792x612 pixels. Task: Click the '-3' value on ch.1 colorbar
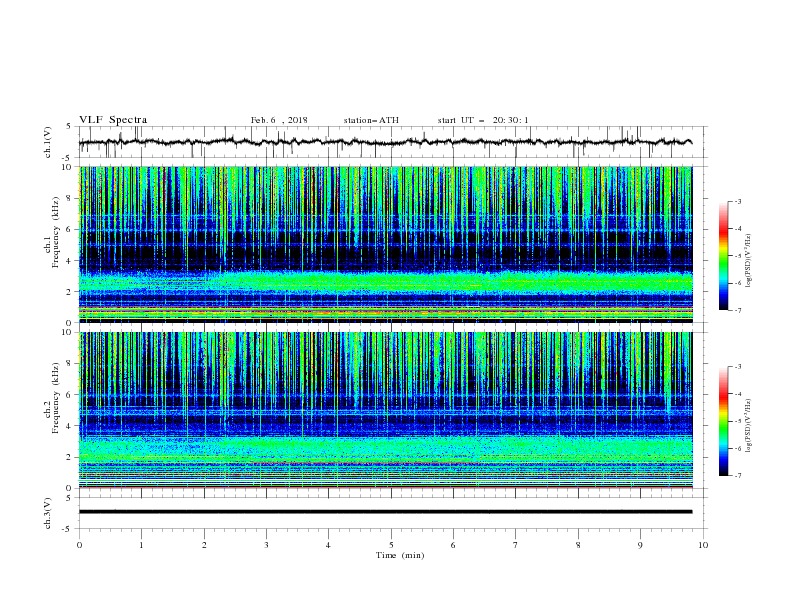(737, 201)
